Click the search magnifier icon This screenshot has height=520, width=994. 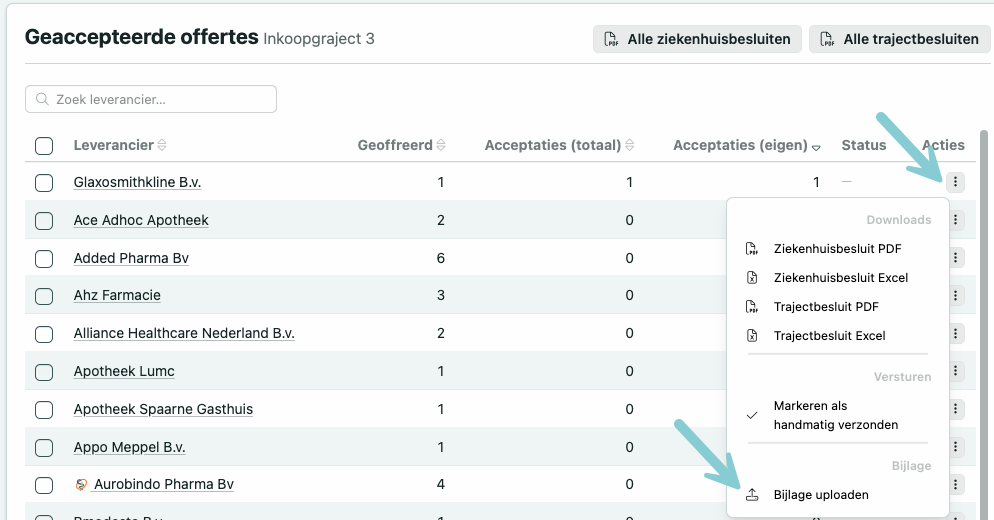[42, 99]
